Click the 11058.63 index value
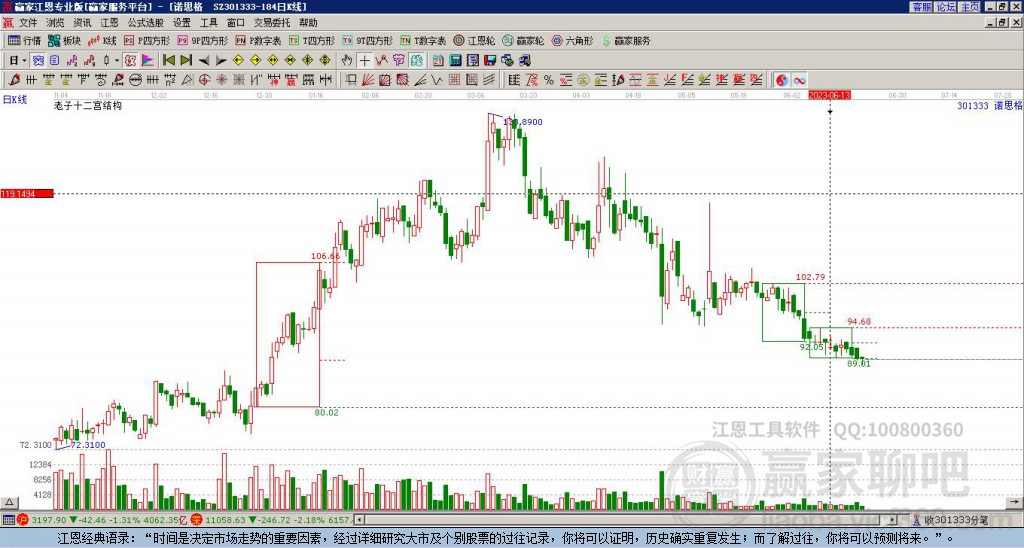The width and height of the screenshot is (1024, 548). (224, 520)
